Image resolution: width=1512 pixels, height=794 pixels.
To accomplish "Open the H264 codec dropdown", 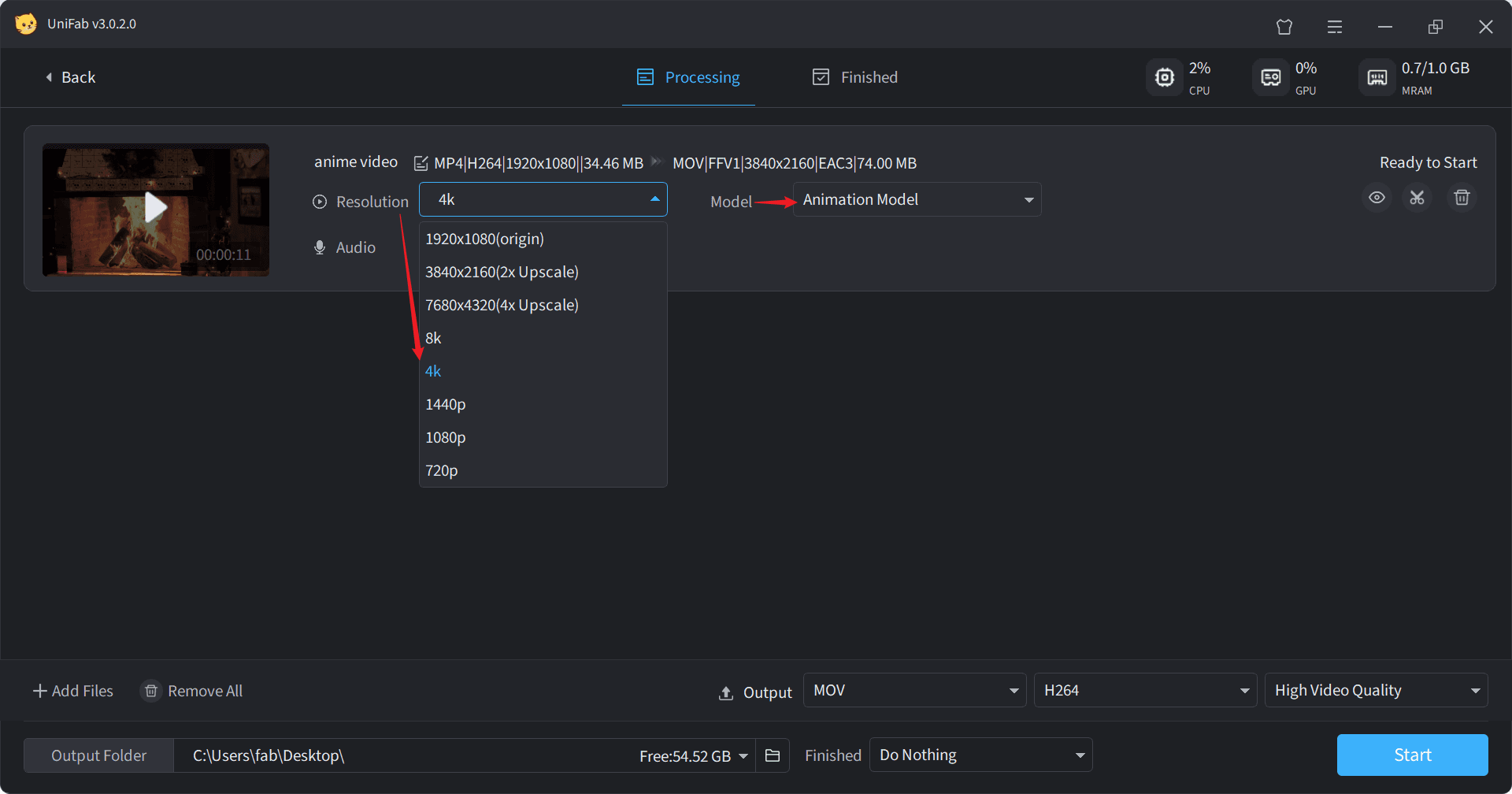I will pyautogui.click(x=1146, y=690).
